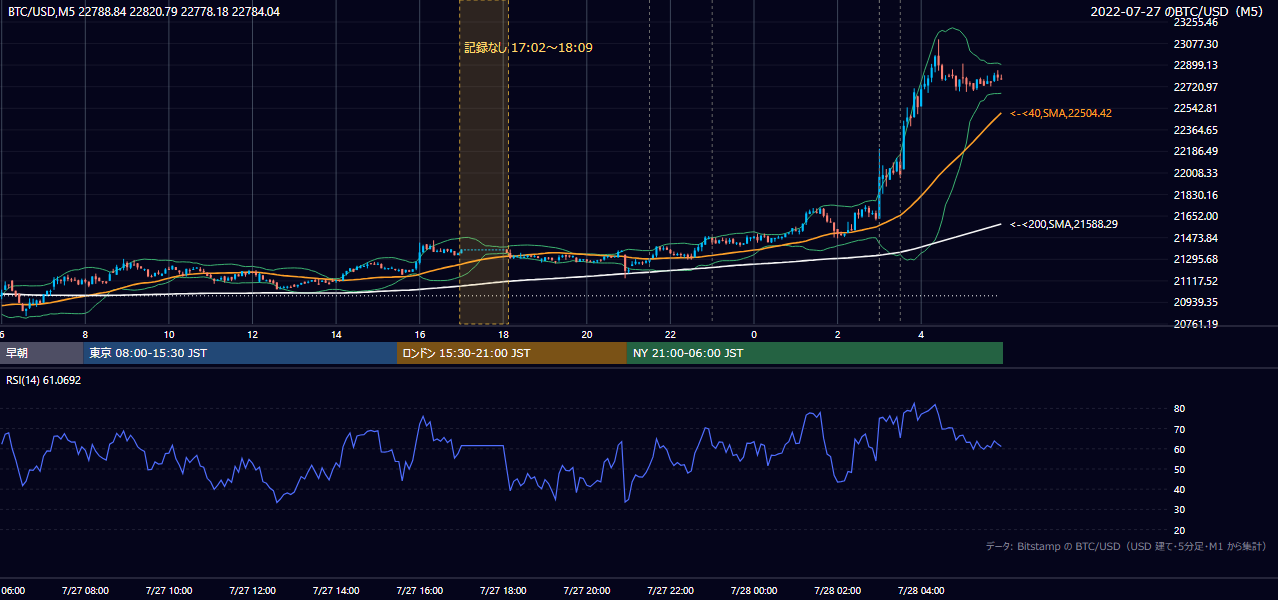Click the 7/27 14:00 time label
1278x600 pixels.
point(336,590)
